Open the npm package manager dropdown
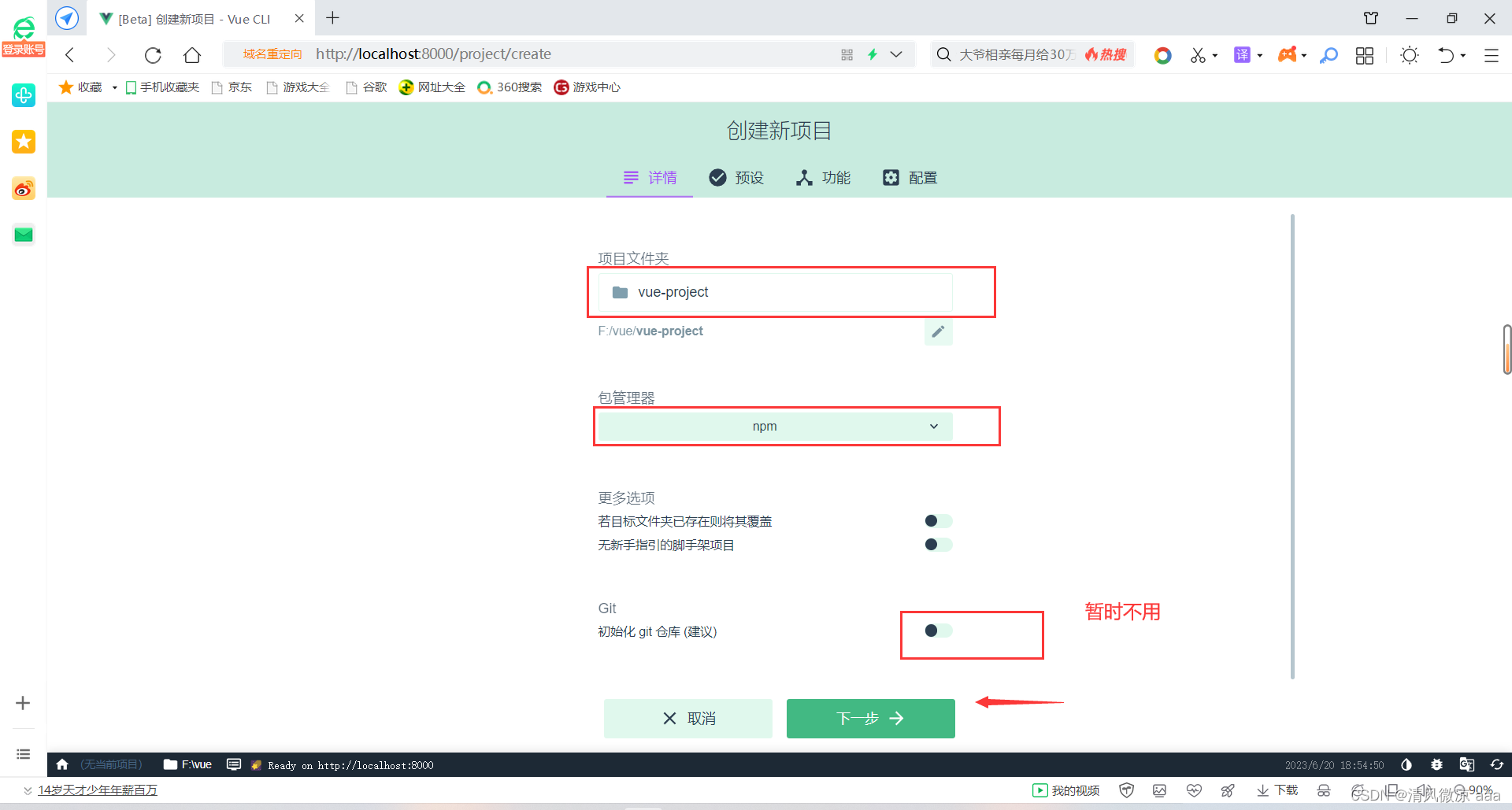1512x810 pixels. click(x=776, y=426)
